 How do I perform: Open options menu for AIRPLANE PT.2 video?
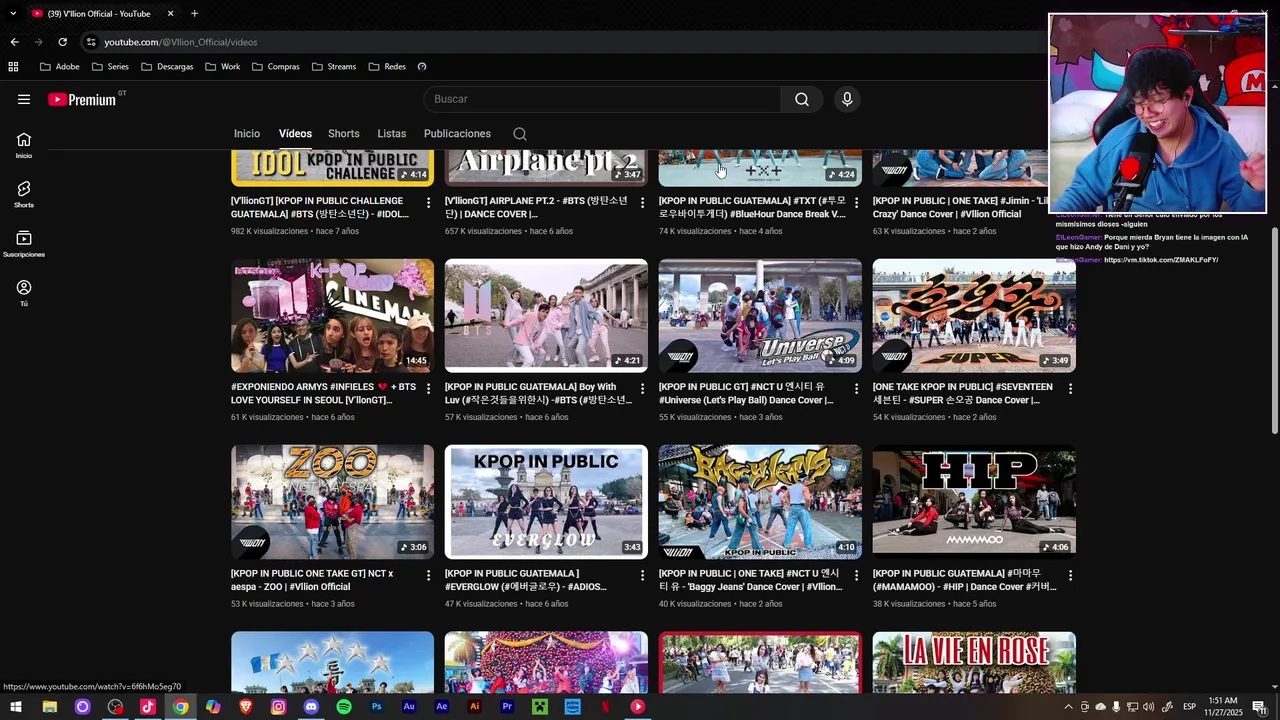tap(643, 202)
